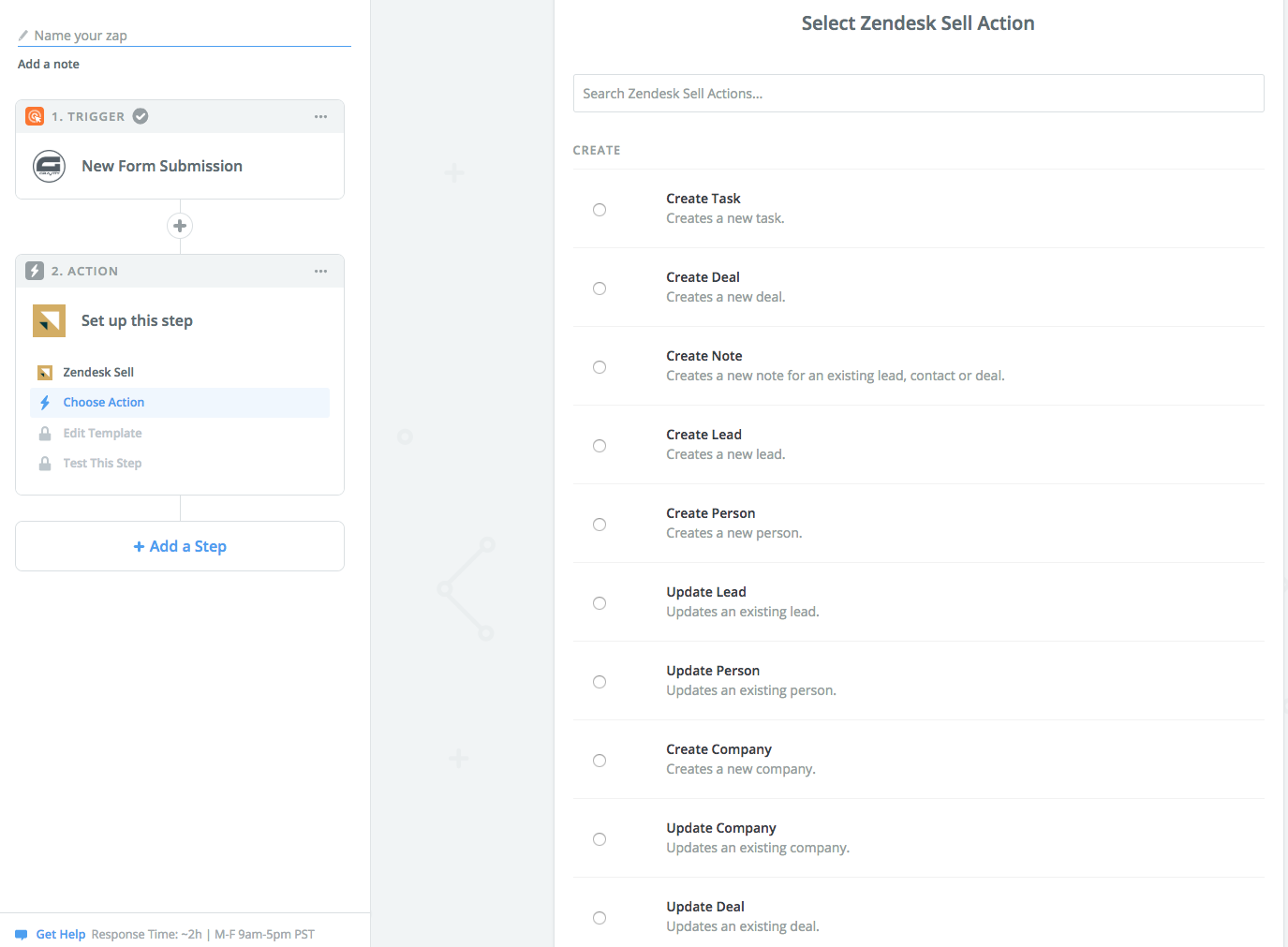Click the pencil icon beside zap name

click(x=23, y=36)
